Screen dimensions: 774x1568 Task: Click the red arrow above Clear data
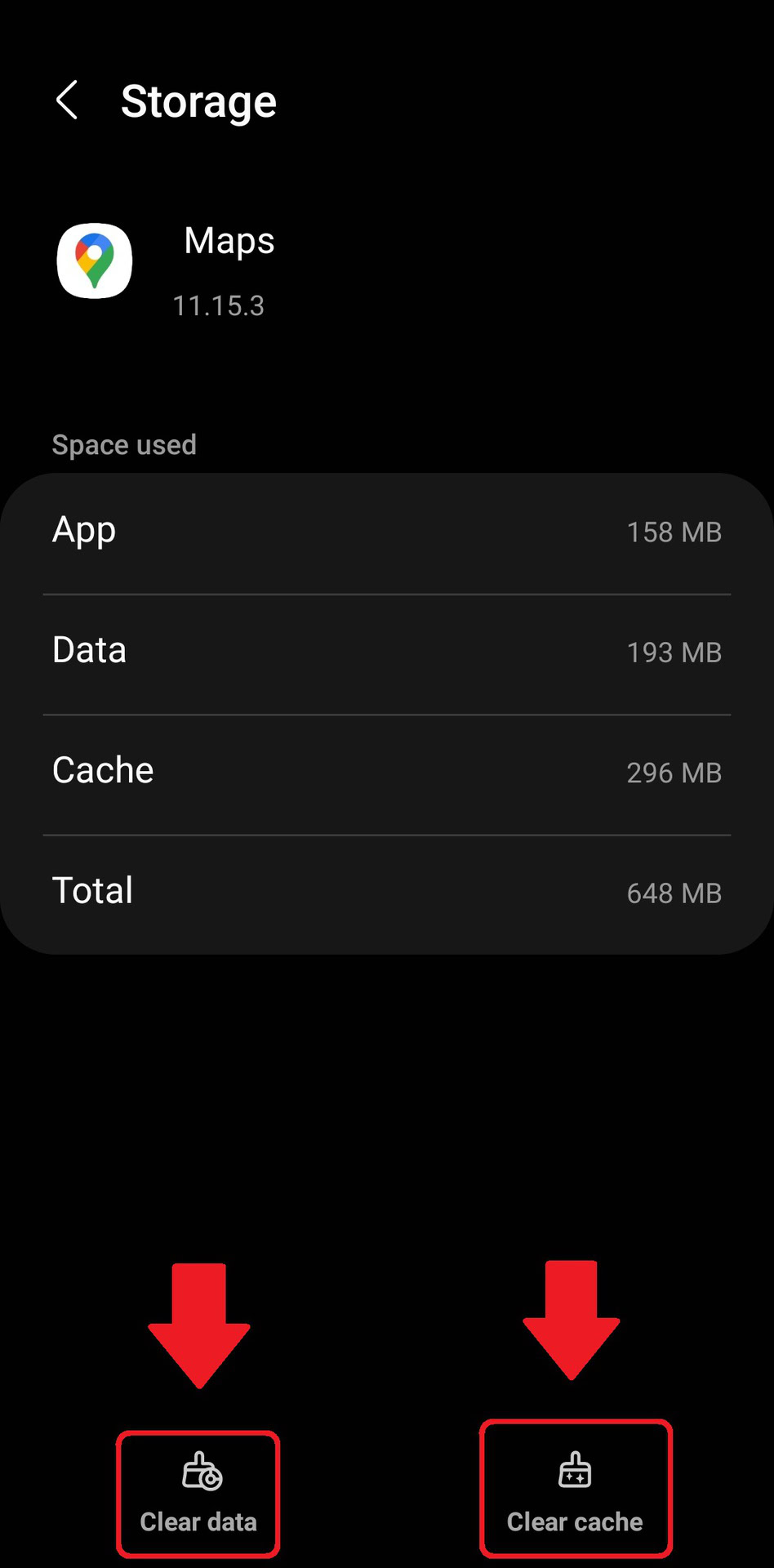point(199,1323)
